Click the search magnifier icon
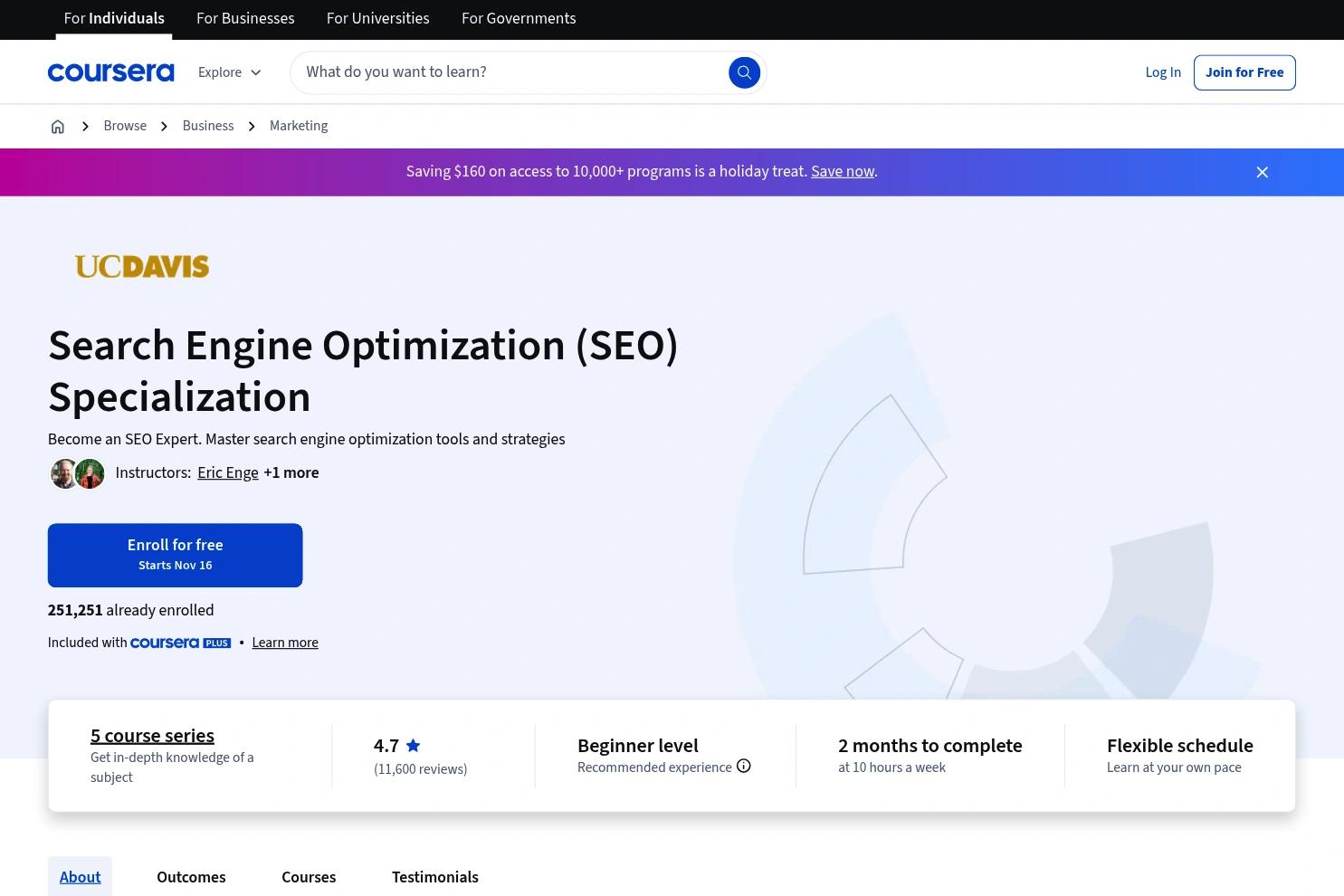Viewport: 1344px width, 896px height. [744, 71]
